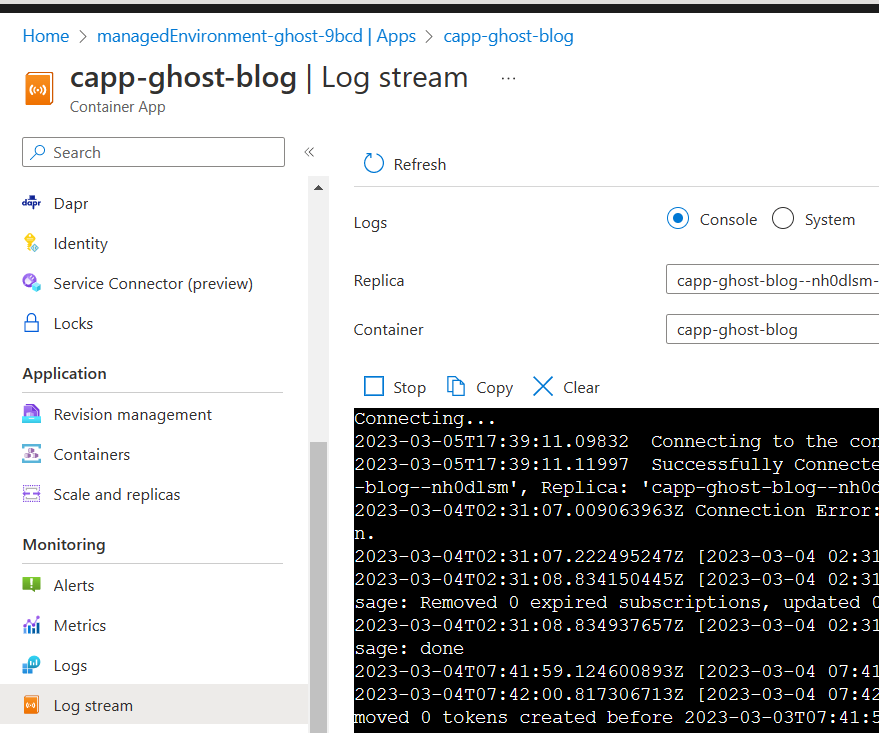This screenshot has height=733, width=879.
Task: Click the Identity key icon
Action: (x=31, y=243)
